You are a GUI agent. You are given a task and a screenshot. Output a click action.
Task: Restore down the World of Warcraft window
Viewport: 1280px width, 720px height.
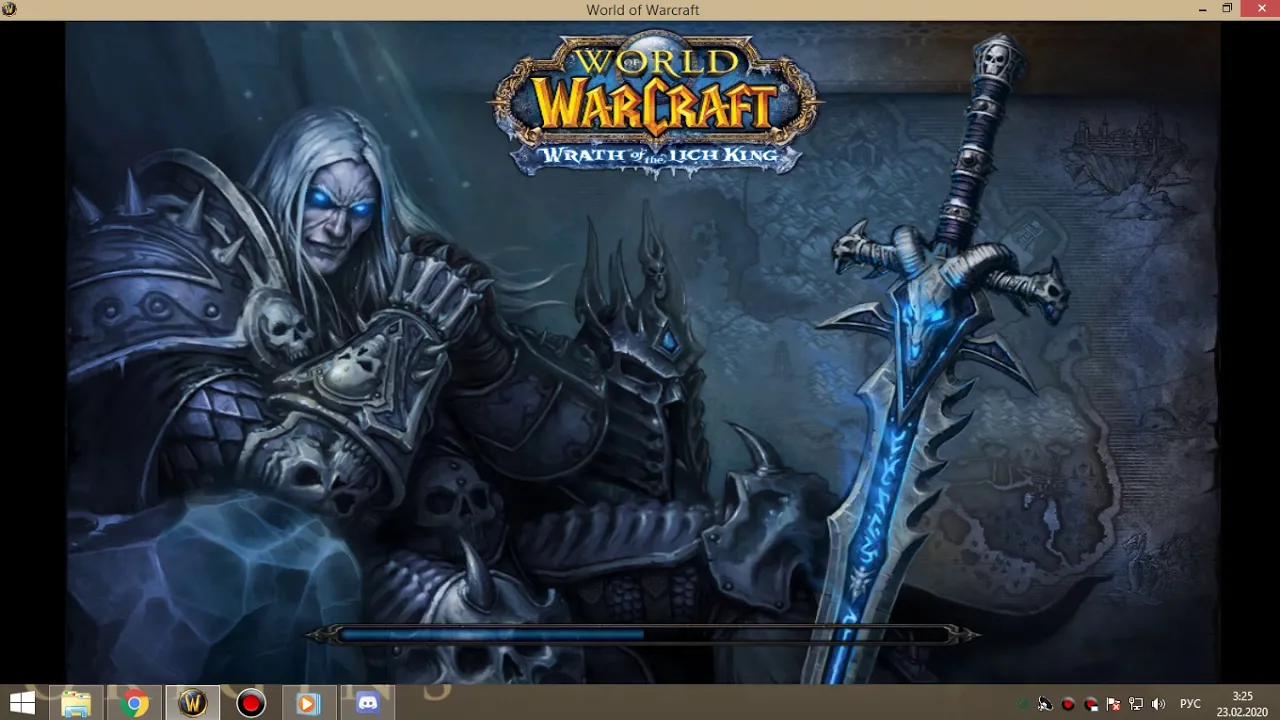(x=1227, y=9)
